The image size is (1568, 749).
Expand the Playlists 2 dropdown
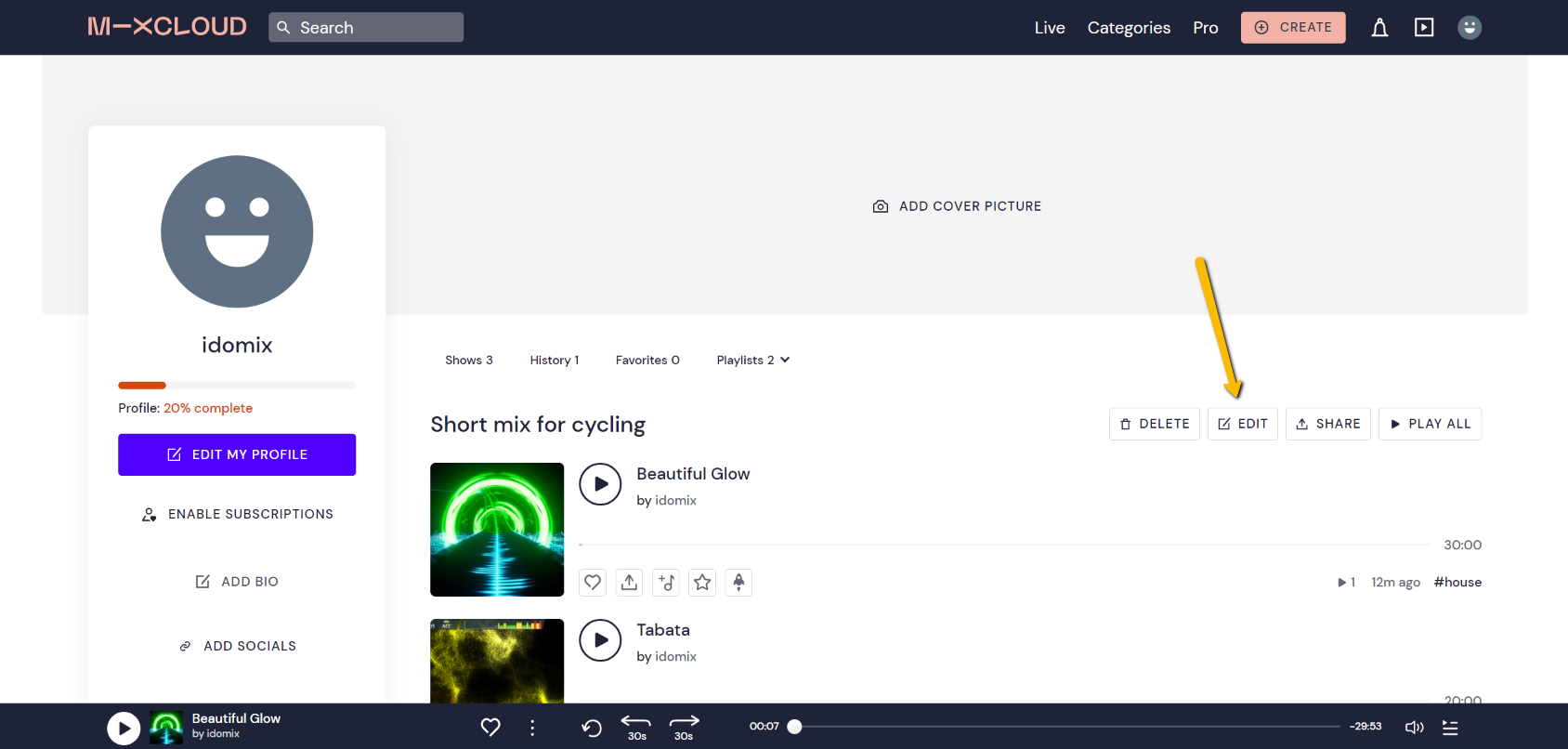click(752, 361)
